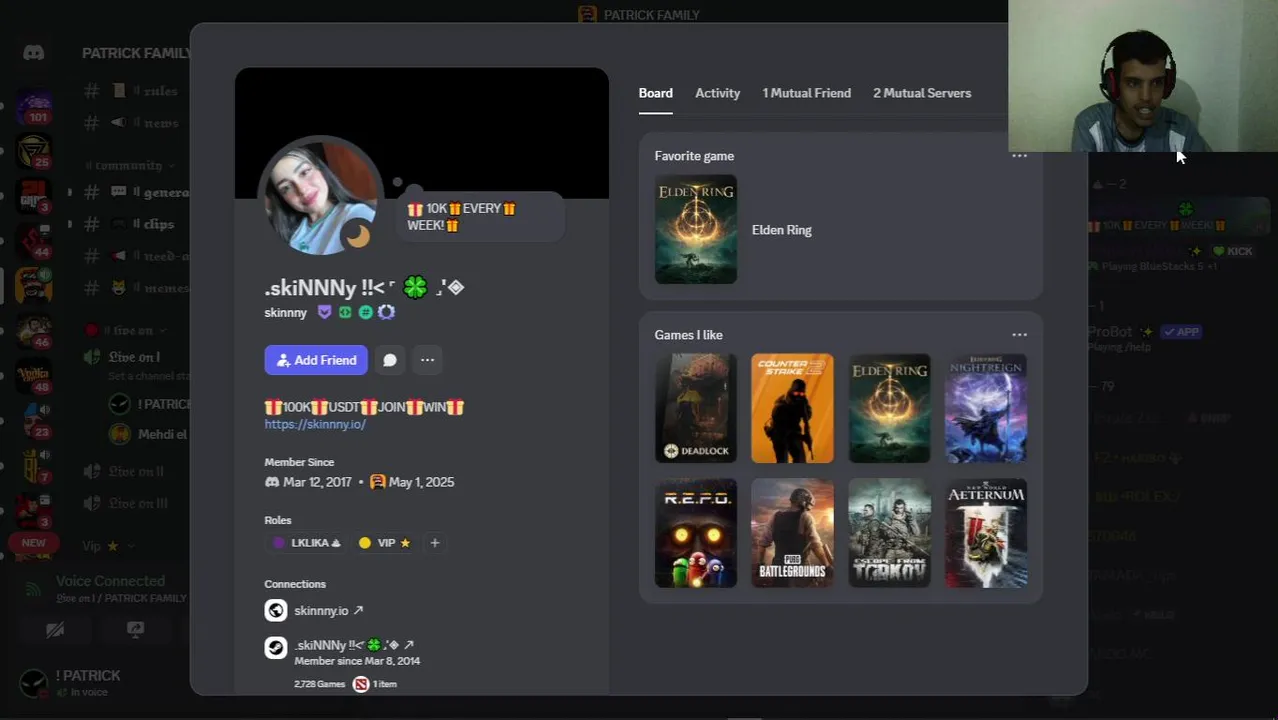The height and width of the screenshot is (720, 1278).
Task: Click the ! PATRICK user panel avatar
Action: click(34, 683)
